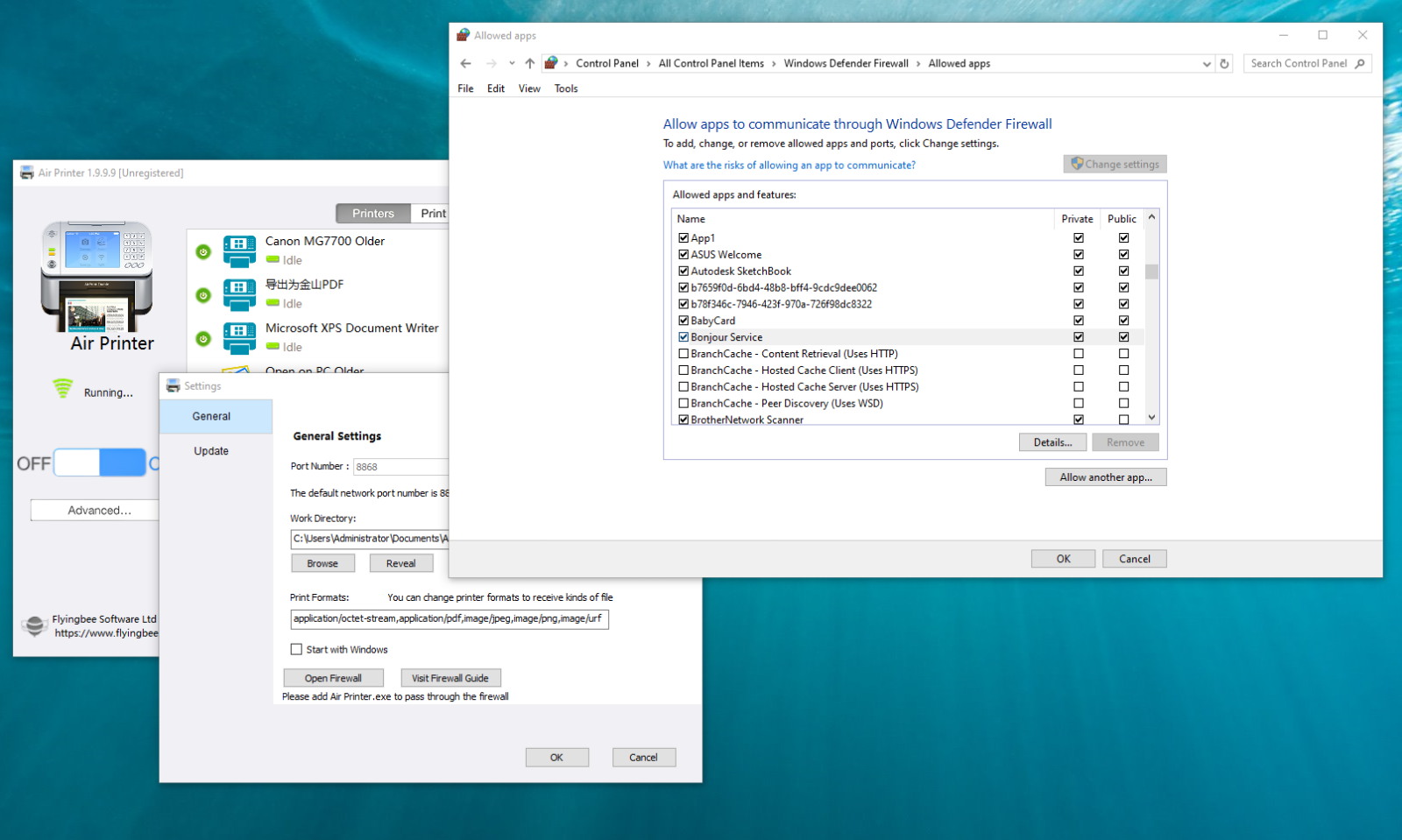Open recent locations dropdown arrow
1402x840 pixels.
(x=512, y=63)
